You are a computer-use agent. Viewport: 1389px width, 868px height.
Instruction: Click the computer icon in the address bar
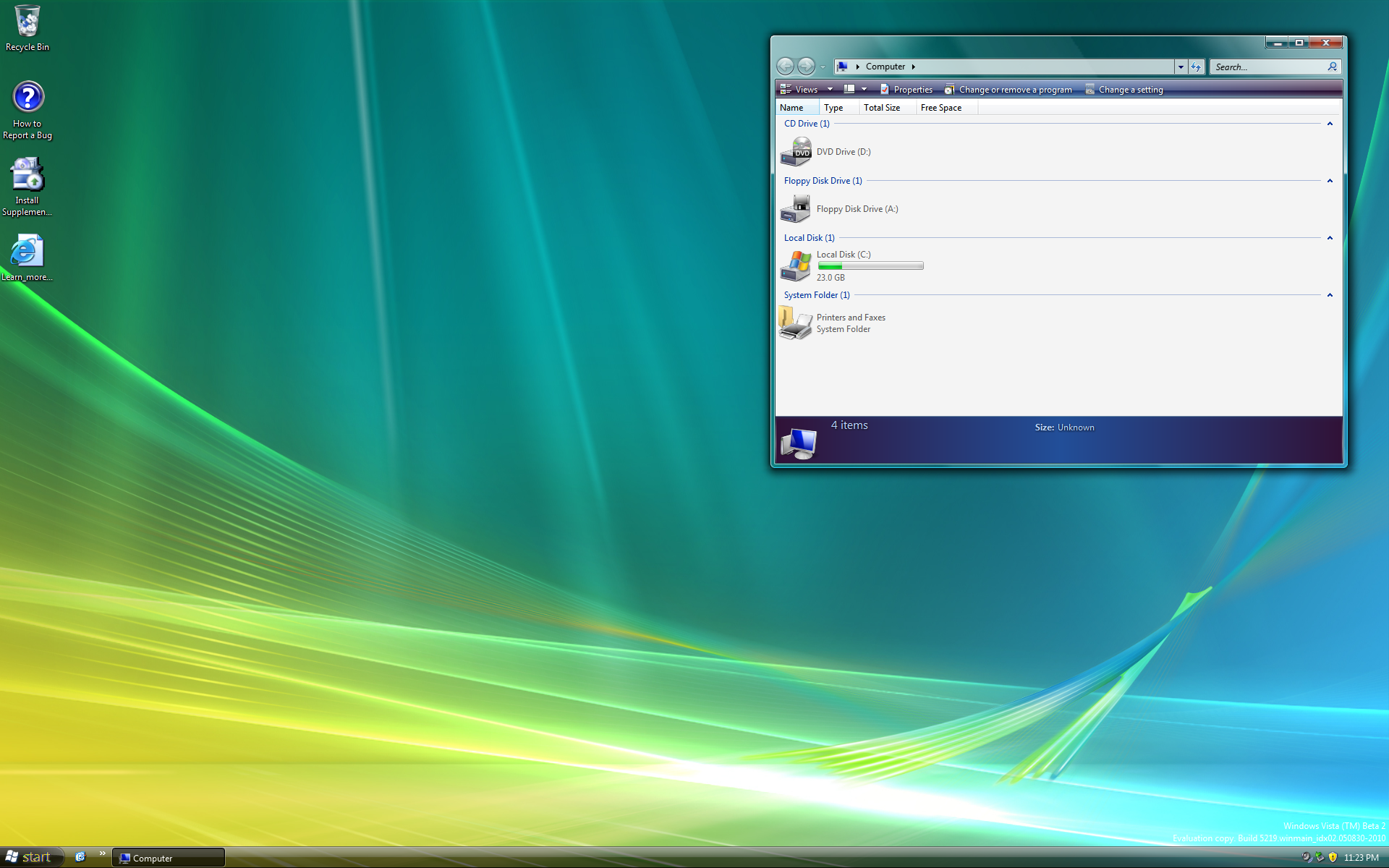point(842,67)
